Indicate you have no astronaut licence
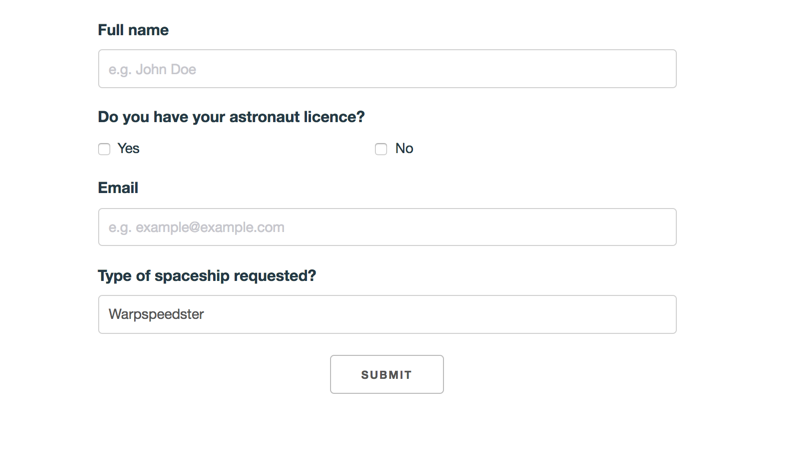 381,149
